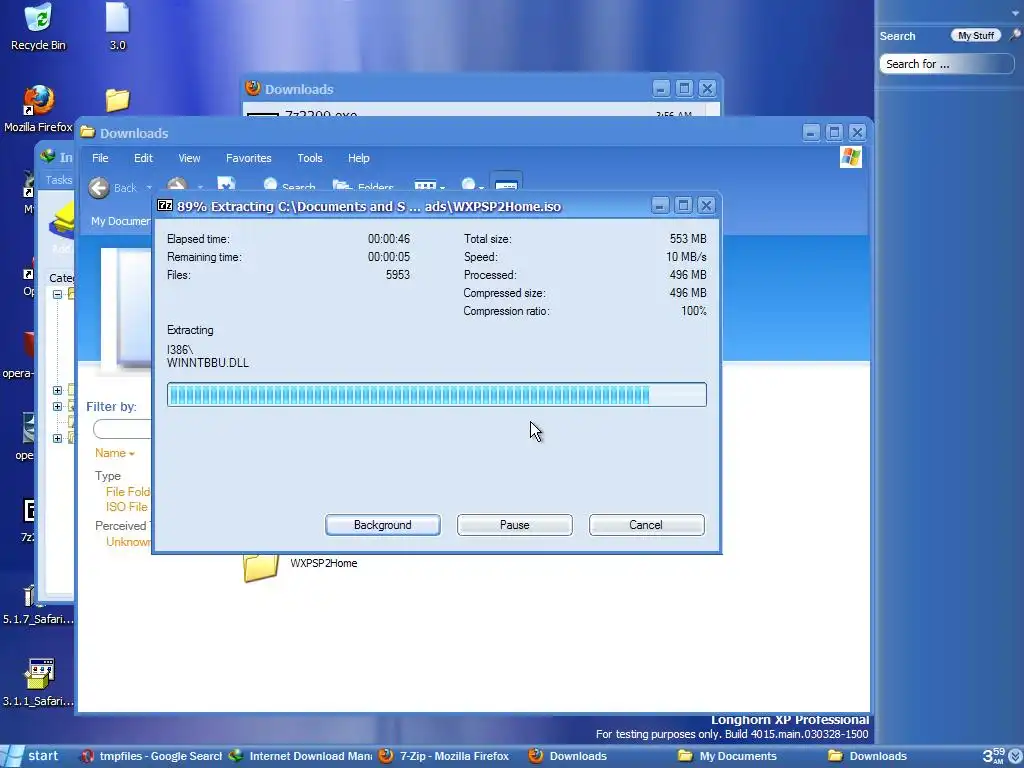Open the WXPSP2Home folder icon
Image resolution: width=1024 pixels, height=768 pixels.
(261, 567)
